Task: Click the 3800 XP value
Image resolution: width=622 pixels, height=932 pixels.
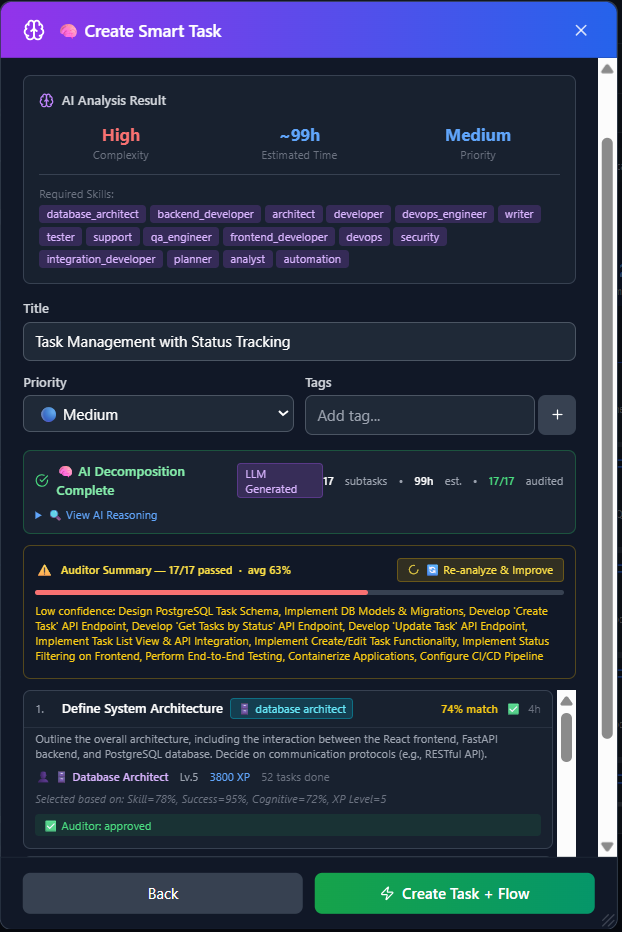Action: 230,777
